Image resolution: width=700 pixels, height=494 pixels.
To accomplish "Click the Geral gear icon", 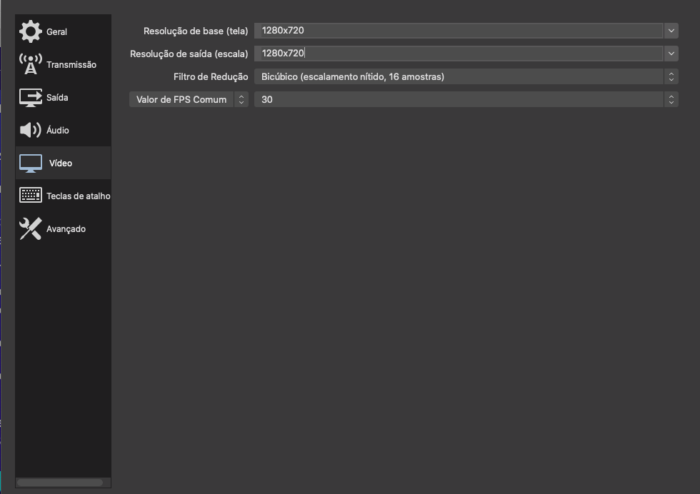I will click(30, 32).
